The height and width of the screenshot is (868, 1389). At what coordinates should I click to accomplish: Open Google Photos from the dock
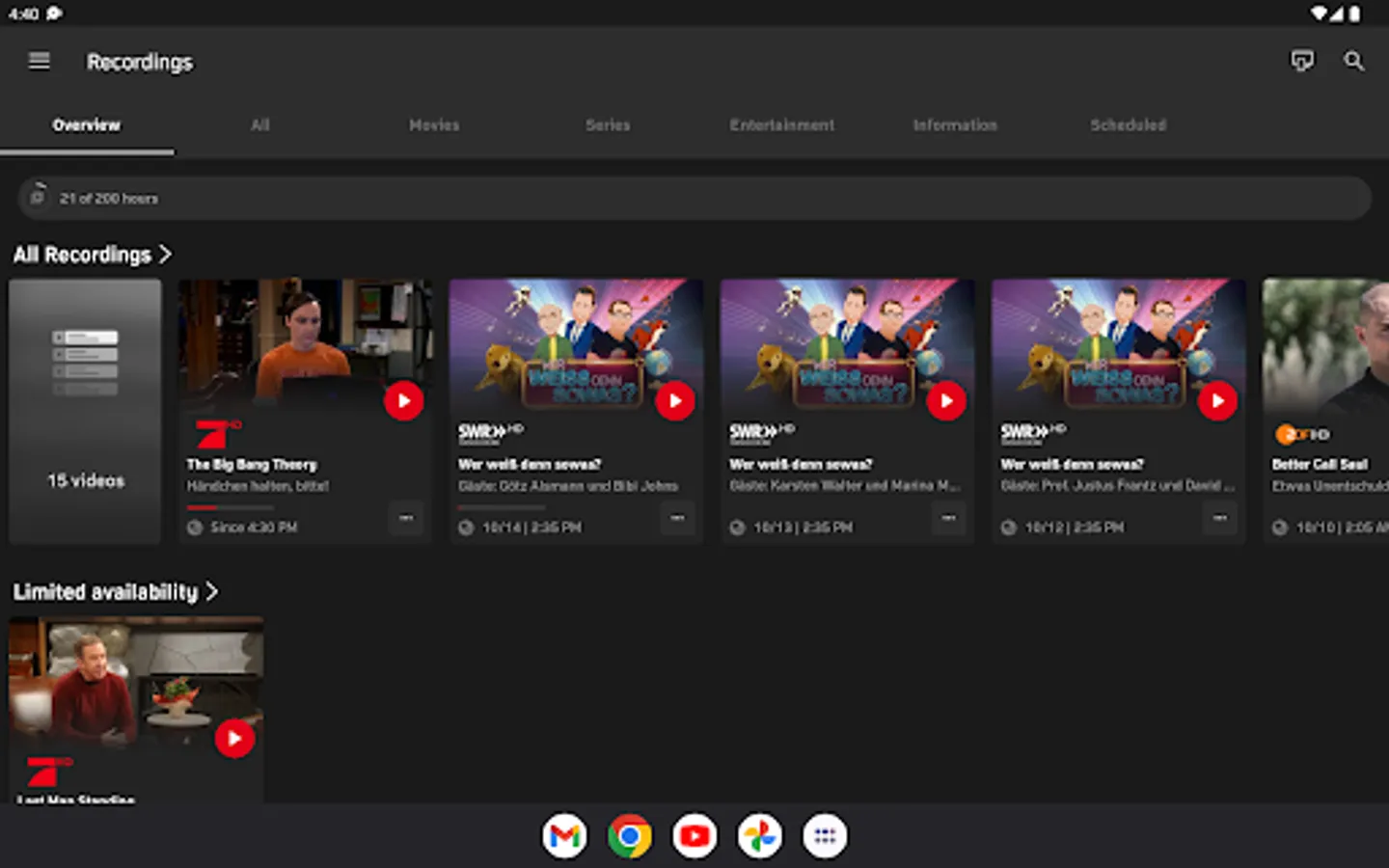pyautogui.click(x=759, y=836)
